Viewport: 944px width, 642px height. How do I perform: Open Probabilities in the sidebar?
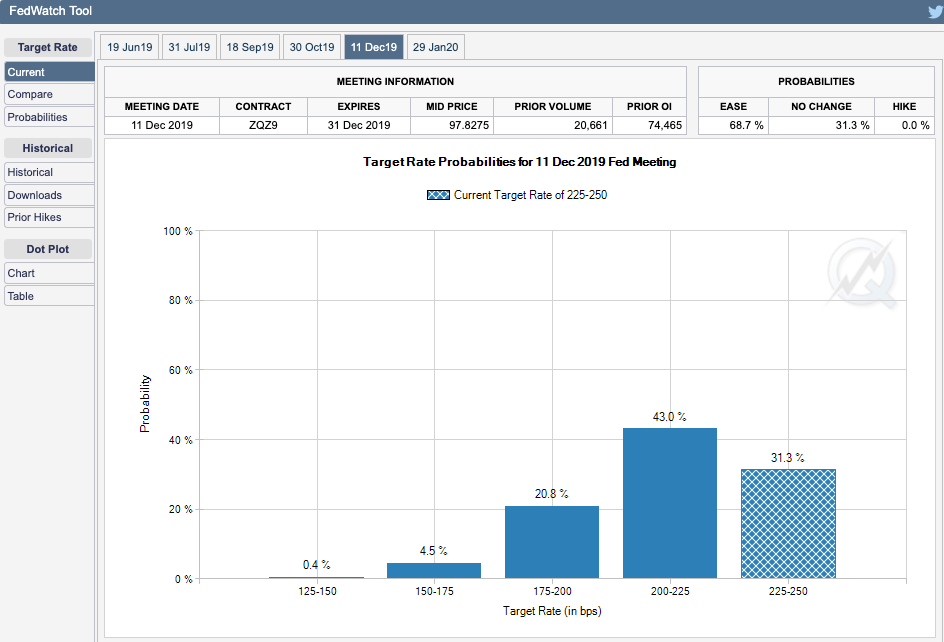(49, 117)
